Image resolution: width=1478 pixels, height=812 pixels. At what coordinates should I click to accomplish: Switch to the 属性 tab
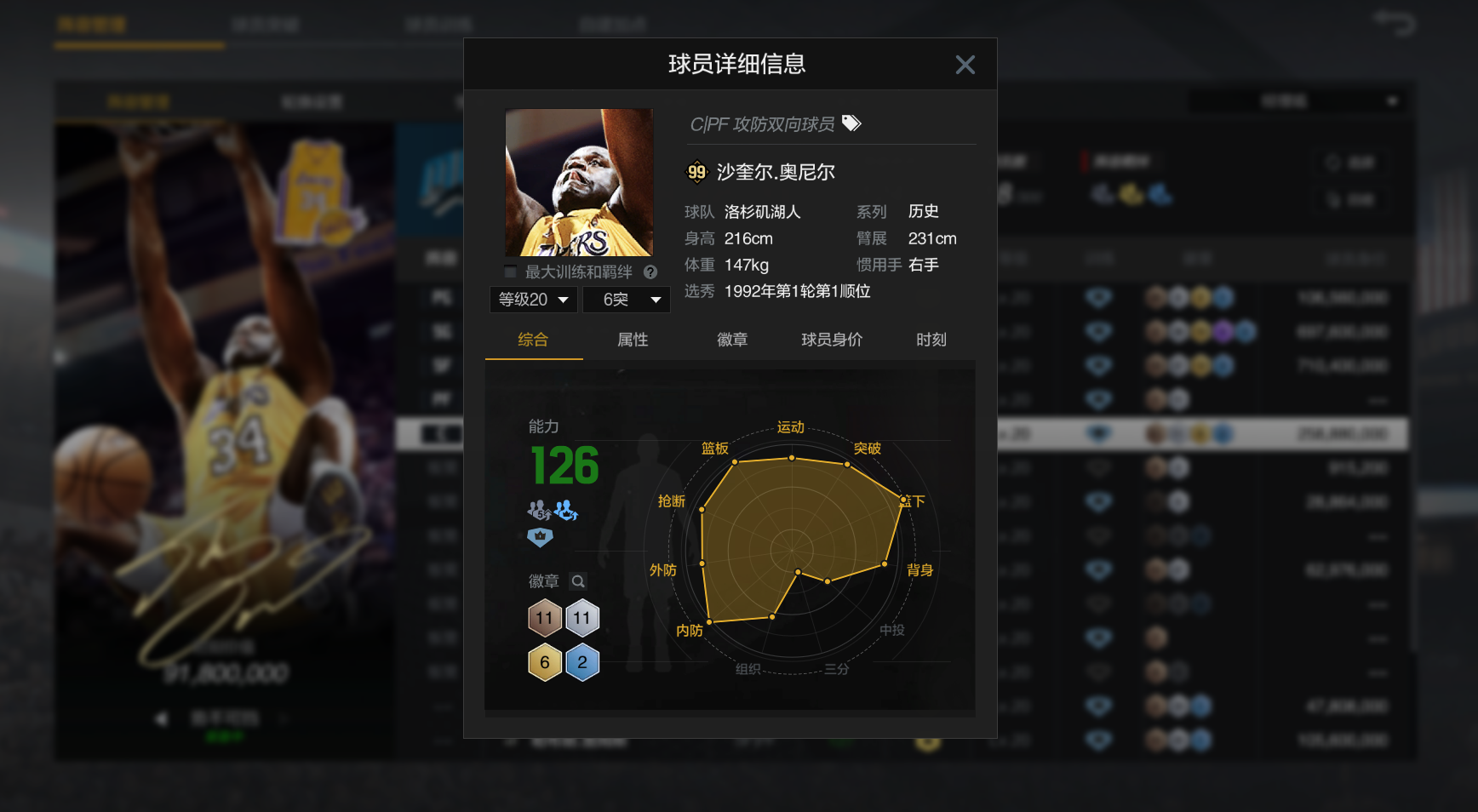click(x=633, y=340)
